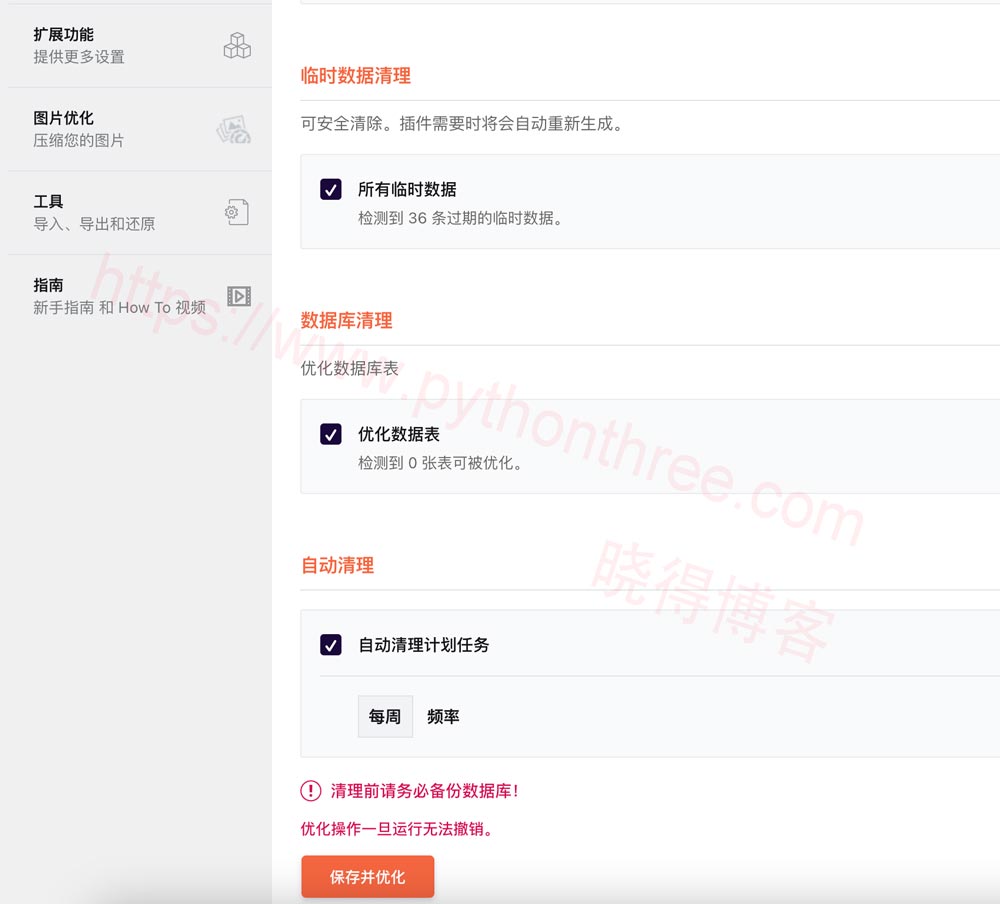Open the 指南 sidebar menu title
This screenshot has width=1000, height=904.
48,285
